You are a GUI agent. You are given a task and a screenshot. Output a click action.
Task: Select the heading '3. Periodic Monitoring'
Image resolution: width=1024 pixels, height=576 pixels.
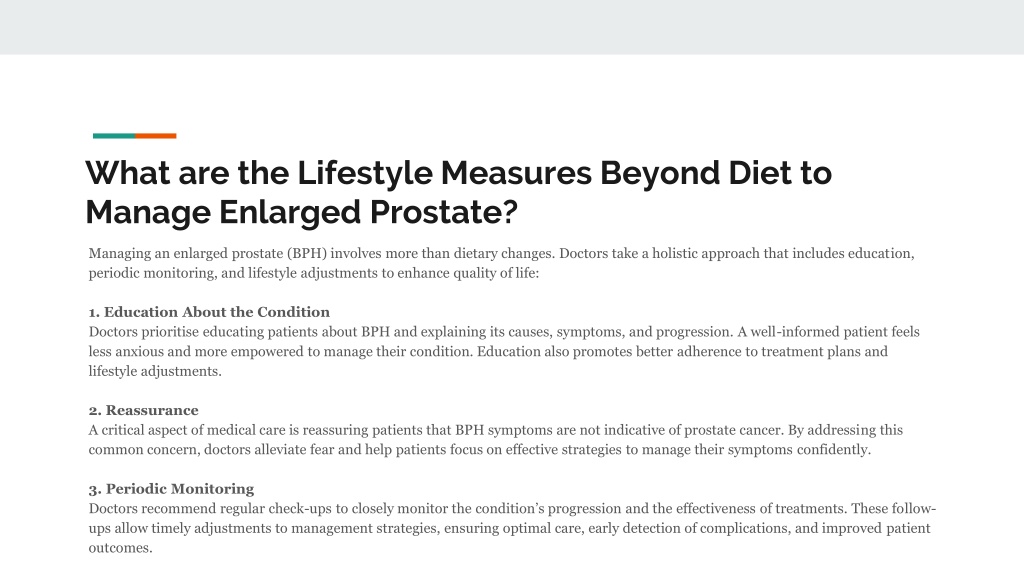tap(171, 488)
